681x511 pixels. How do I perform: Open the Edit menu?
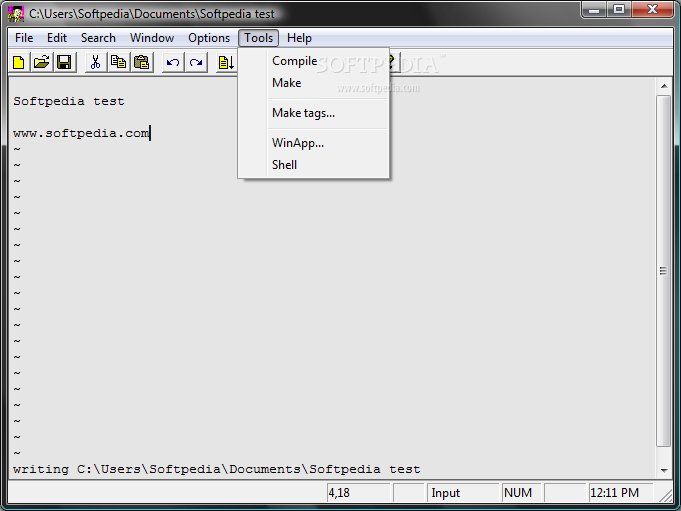click(x=57, y=38)
